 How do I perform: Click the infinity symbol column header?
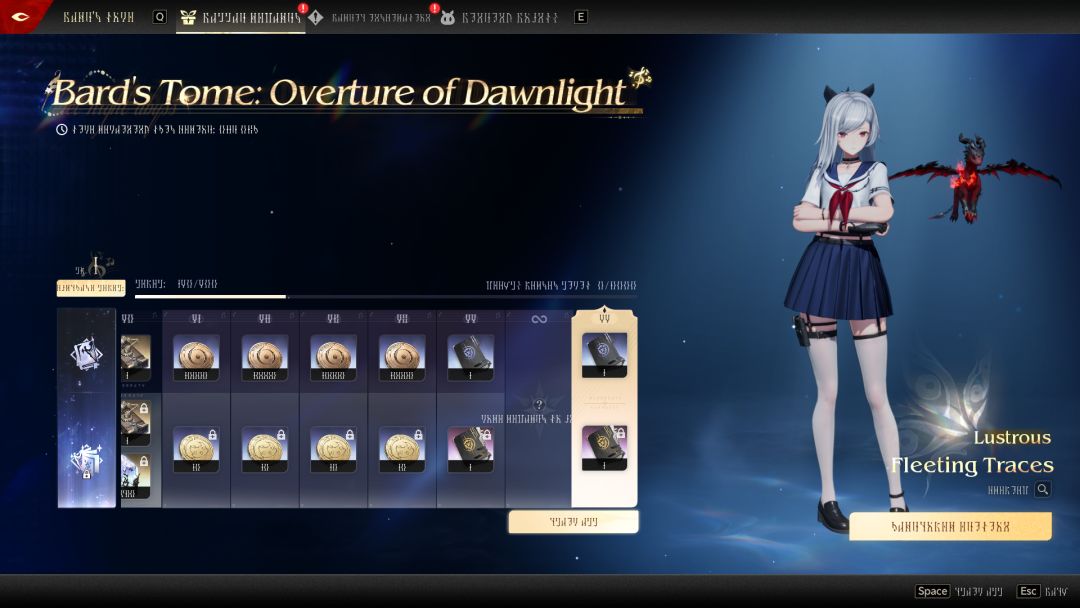coord(539,319)
